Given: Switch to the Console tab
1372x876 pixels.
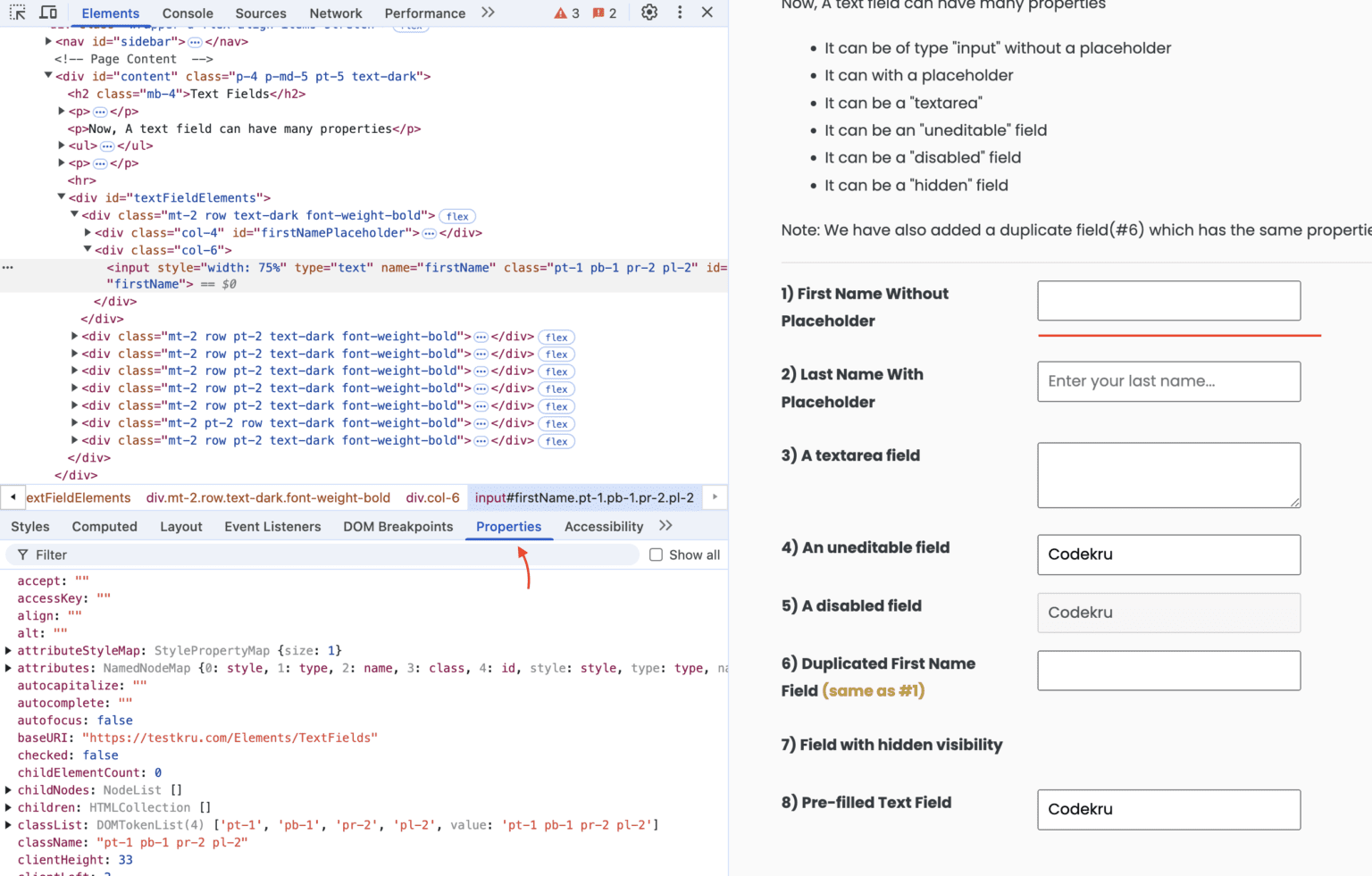Looking at the screenshot, I should [187, 13].
